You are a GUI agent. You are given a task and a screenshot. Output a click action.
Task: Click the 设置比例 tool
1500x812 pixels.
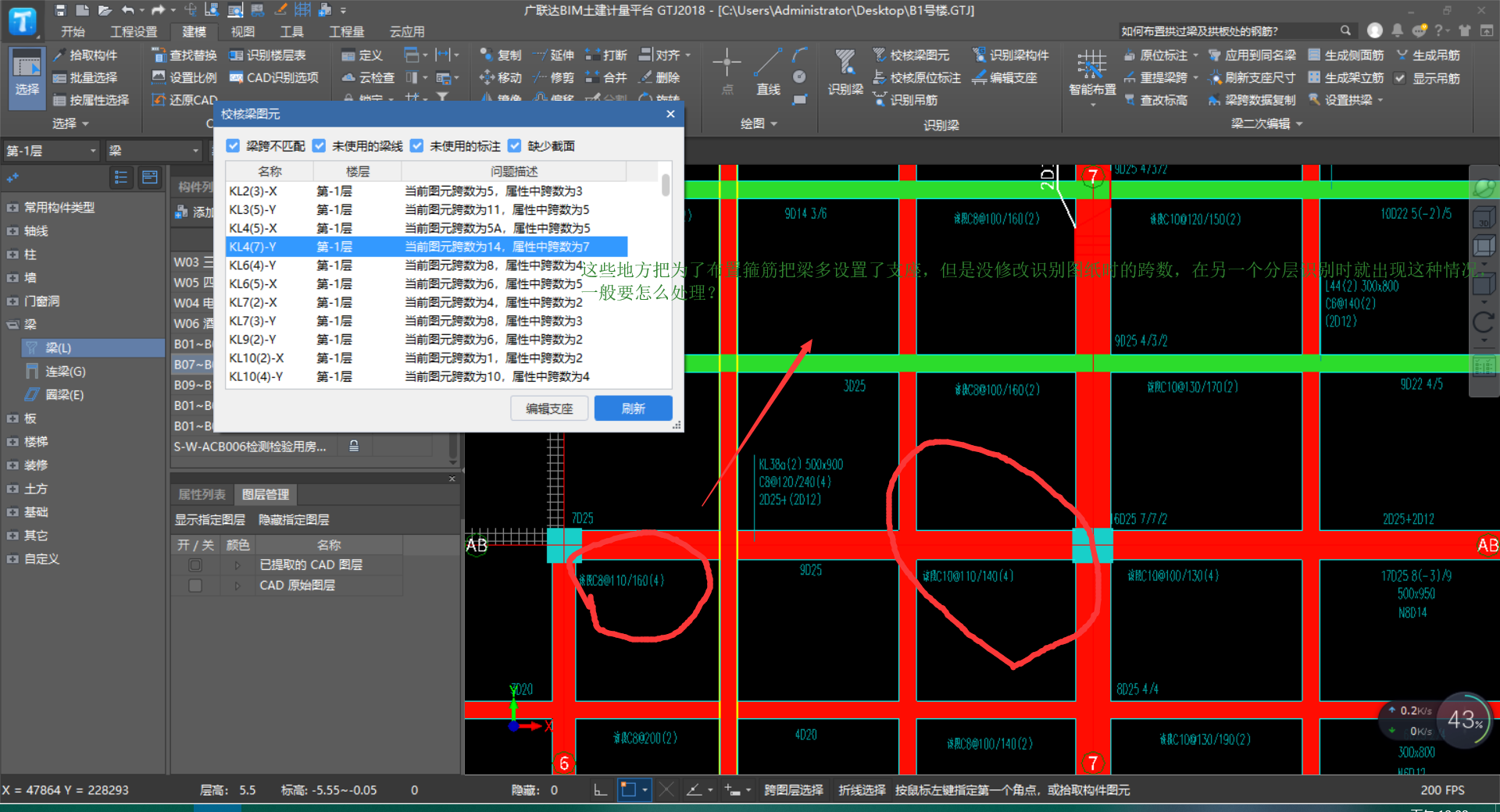pyautogui.click(x=184, y=78)
